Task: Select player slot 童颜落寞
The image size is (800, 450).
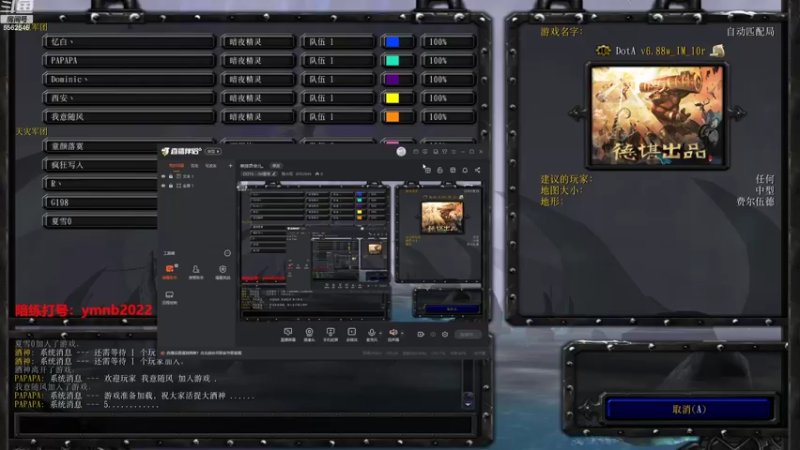Action: click(x=100, y=146)
